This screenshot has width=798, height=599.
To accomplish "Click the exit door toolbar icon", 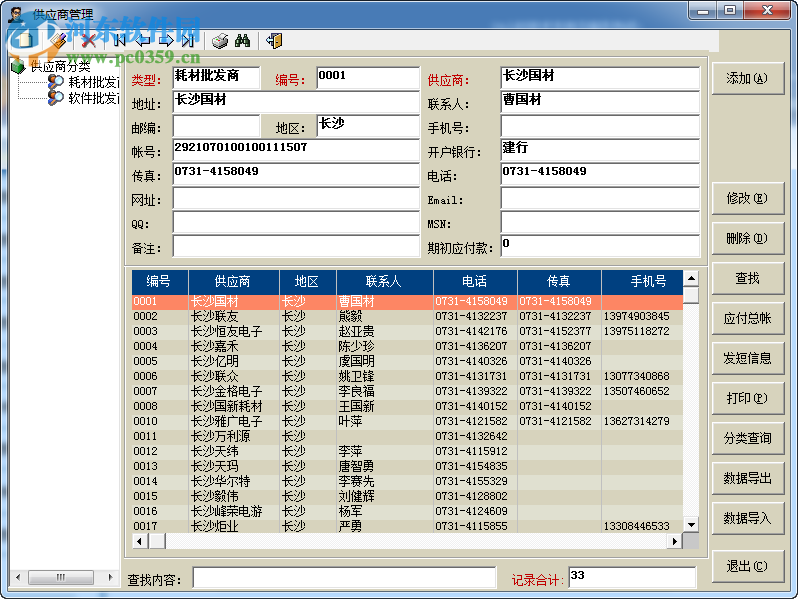I will click(x=274, y=41).
